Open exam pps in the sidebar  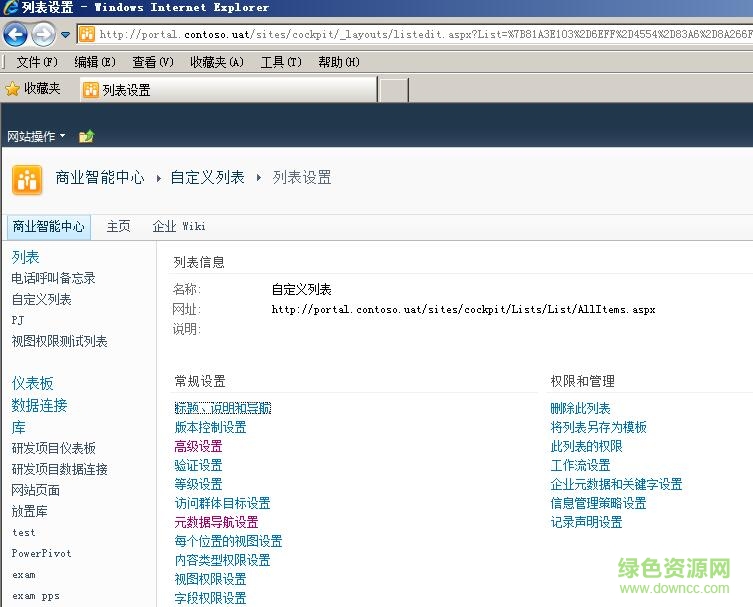pyautogui.click(x=36, y=596)
